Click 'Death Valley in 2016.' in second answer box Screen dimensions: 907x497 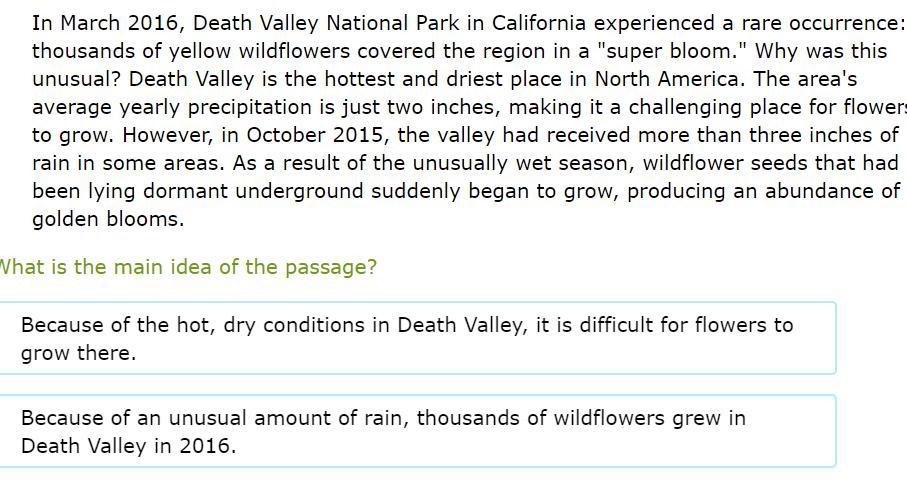pyautogui.click(x=128, y=446)
